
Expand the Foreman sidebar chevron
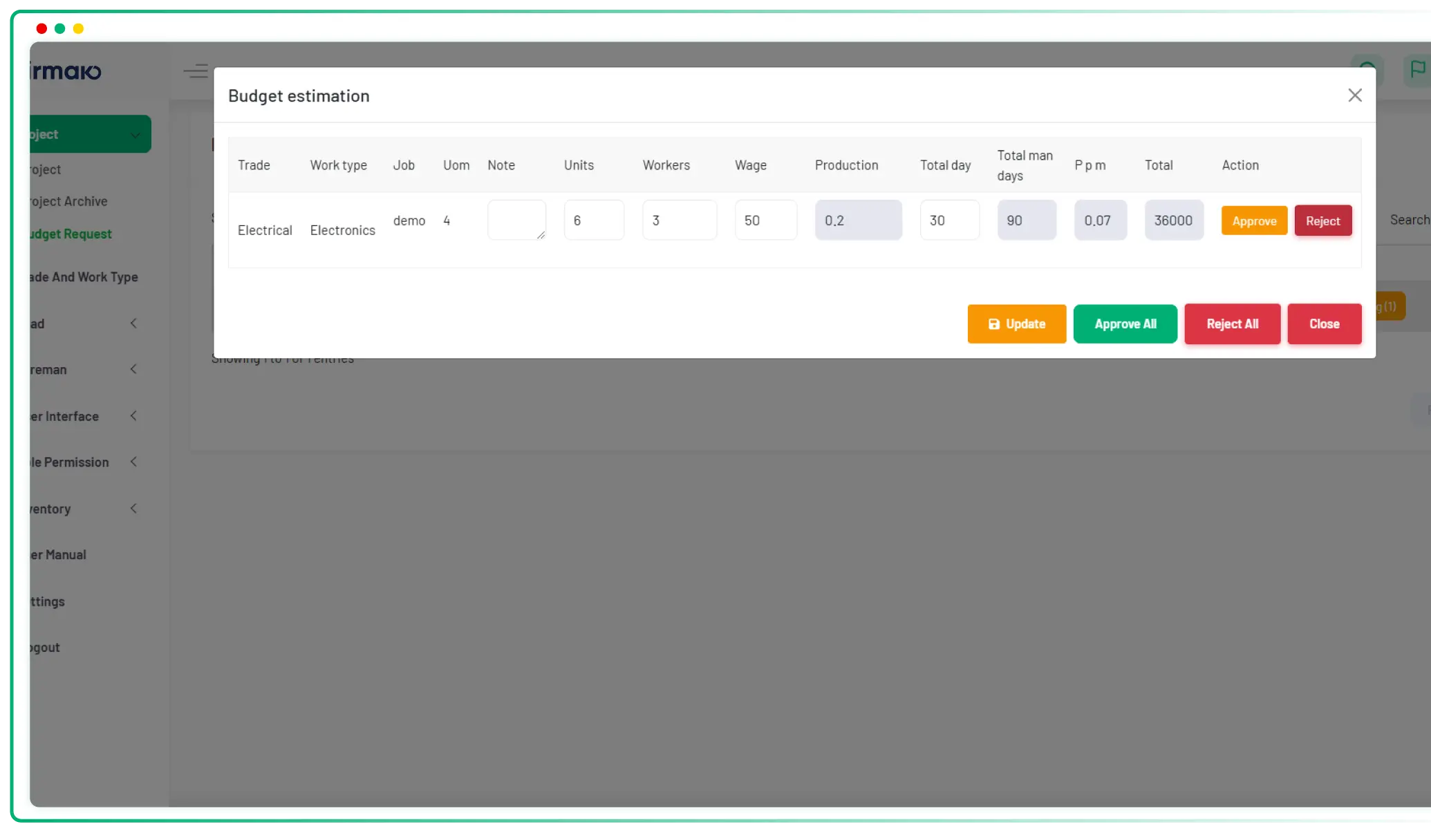pyautogui.click(x=133, y=369)
